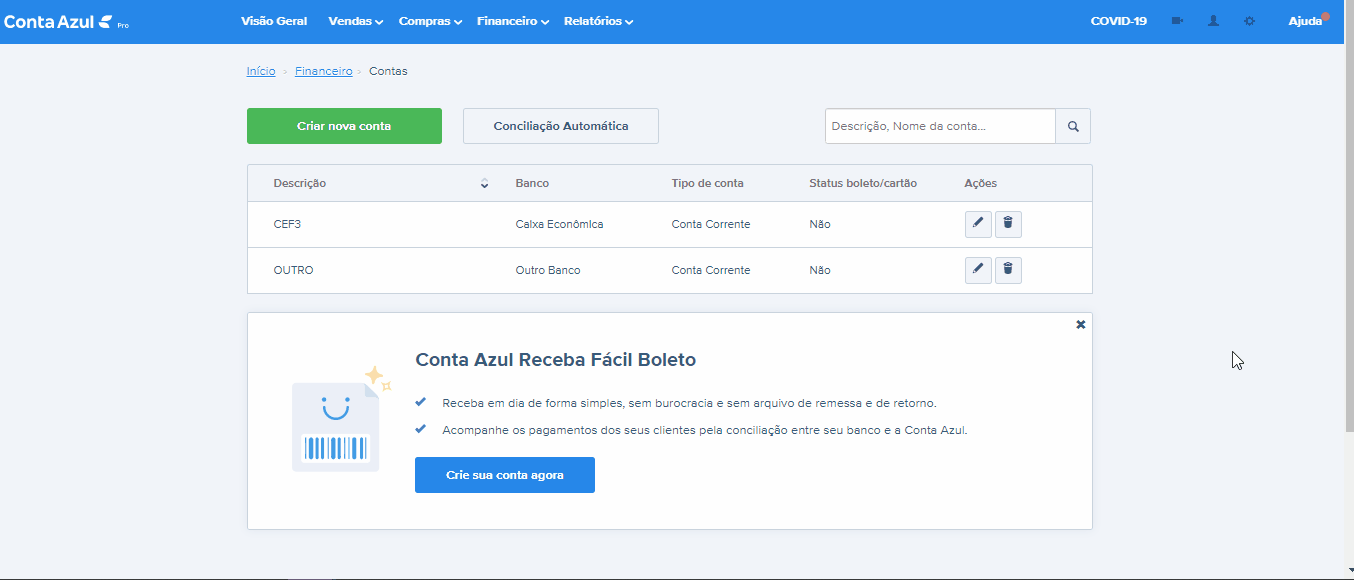Viewport: 1354px width, 580px height.
Task: Open the user profile icon
Action: [1213, 21]
